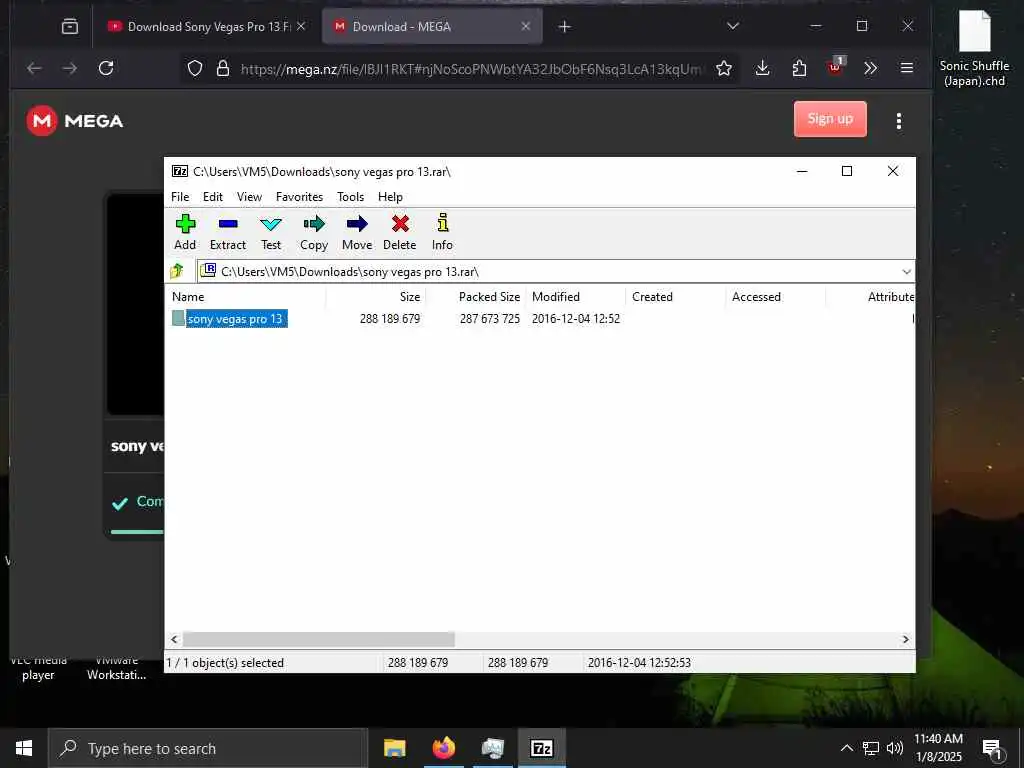Click Firefox forward arrow
This screenshot has width=1024, height=768.
(69, 68)
